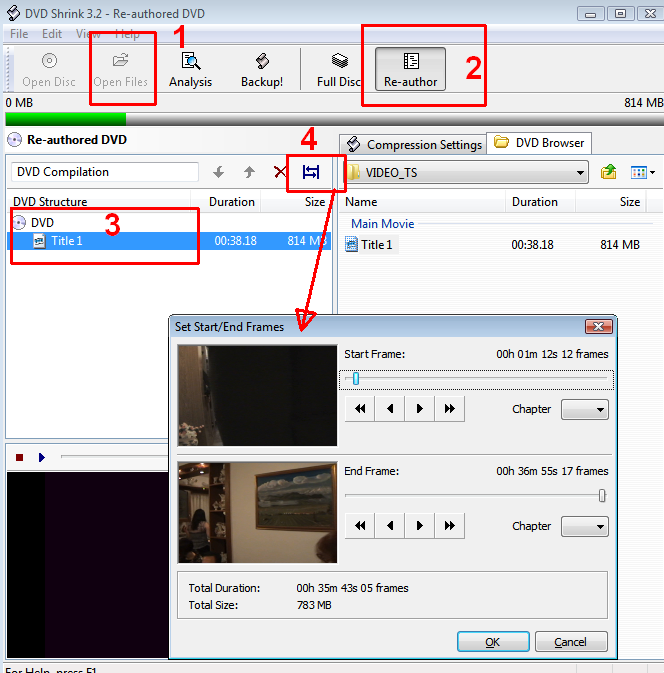Rewind Start Frame with double-left arrow
Viewport: 664px width, 673px height.
point(360,409)
